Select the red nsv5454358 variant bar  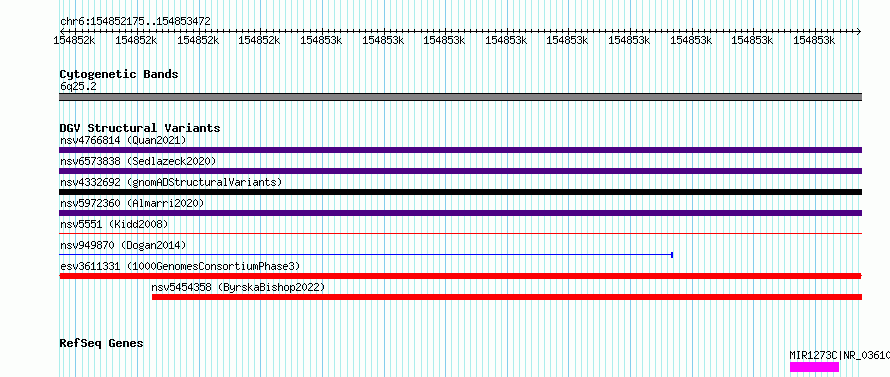coord(507,297)
